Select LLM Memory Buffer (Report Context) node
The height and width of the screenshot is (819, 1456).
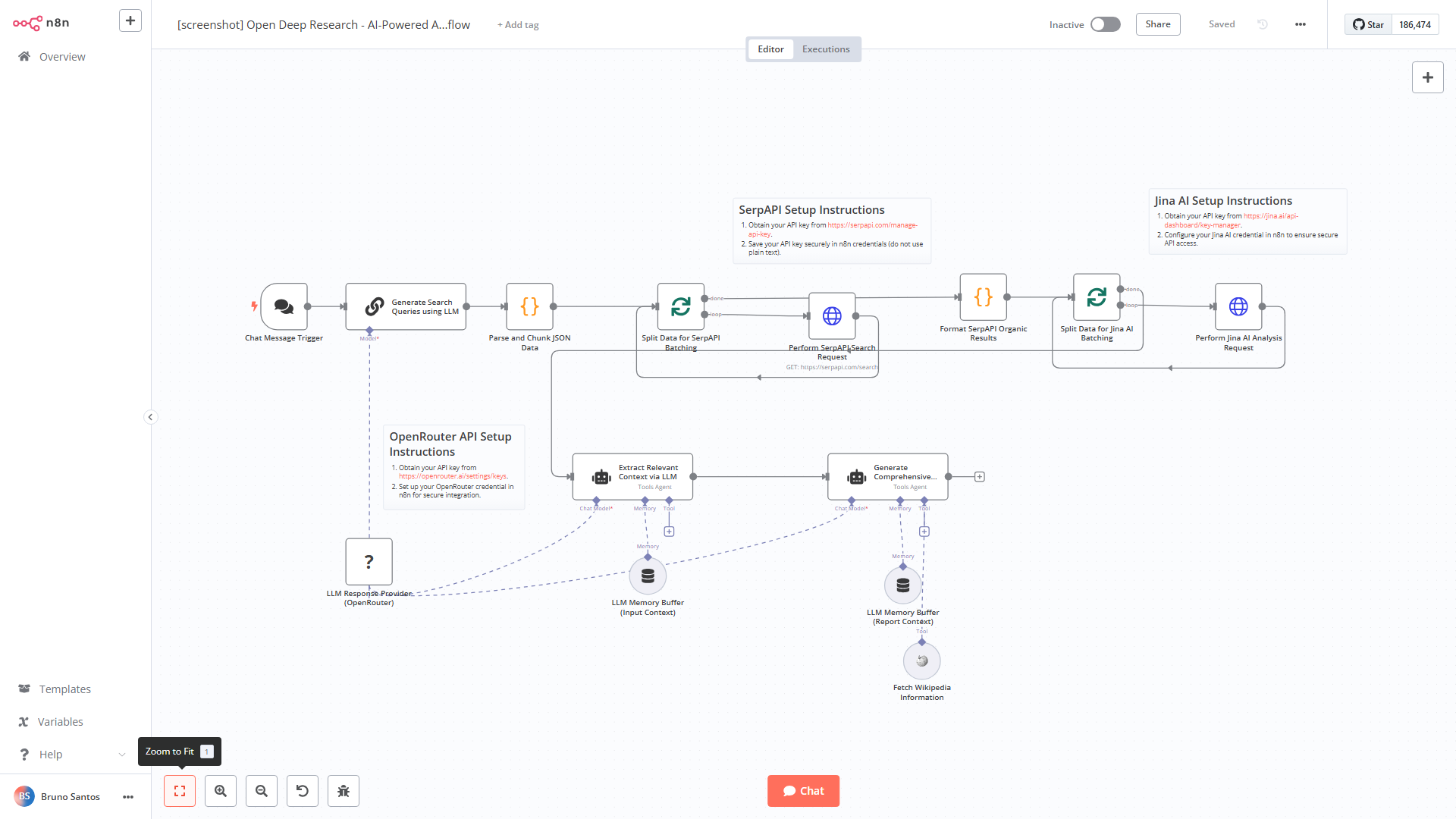tap(903, 585)
